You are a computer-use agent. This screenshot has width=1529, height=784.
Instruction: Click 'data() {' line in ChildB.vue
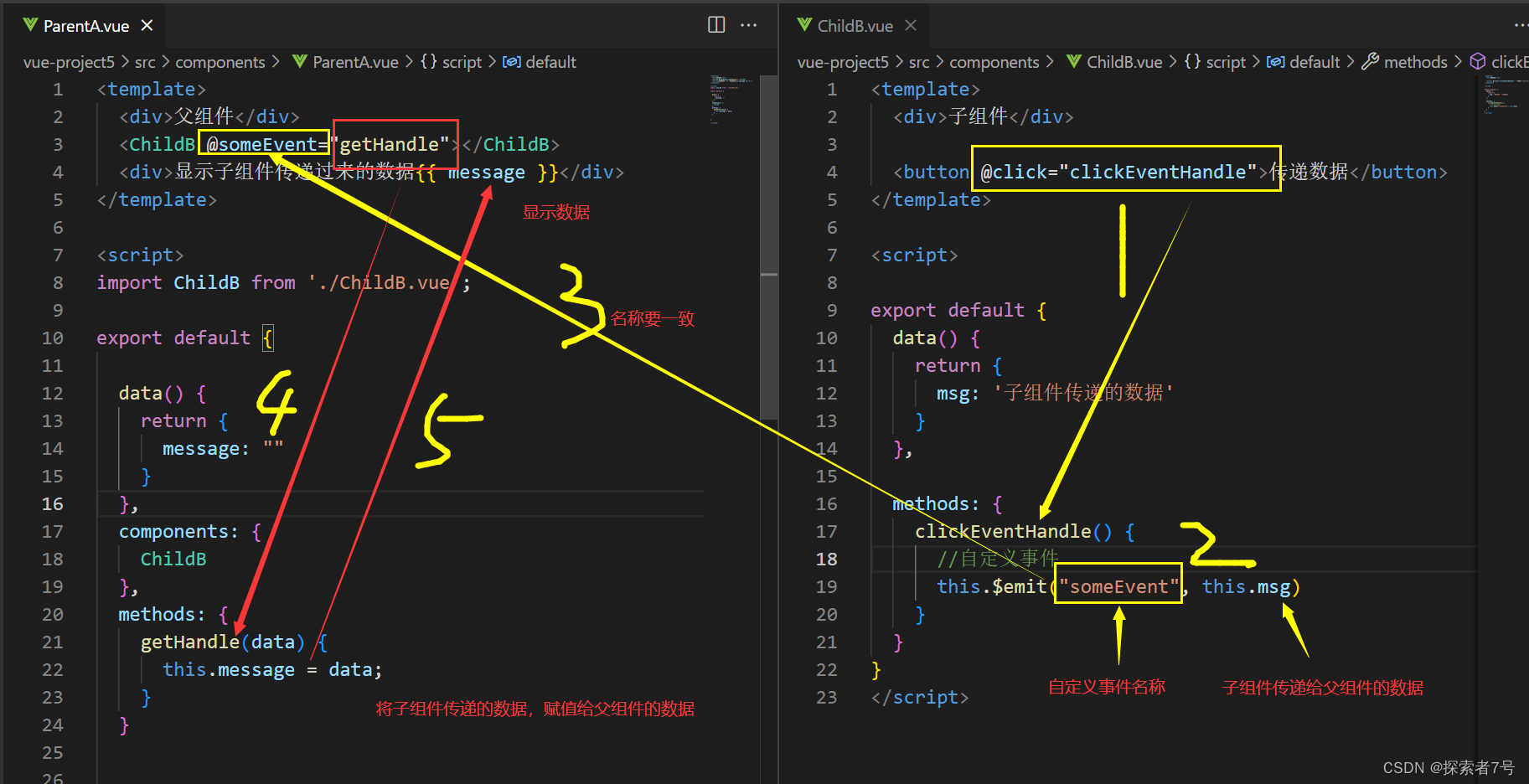[937, 338]
